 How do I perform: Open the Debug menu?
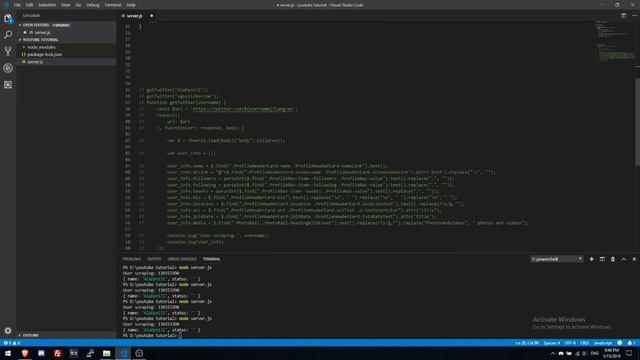click(93, 5)
